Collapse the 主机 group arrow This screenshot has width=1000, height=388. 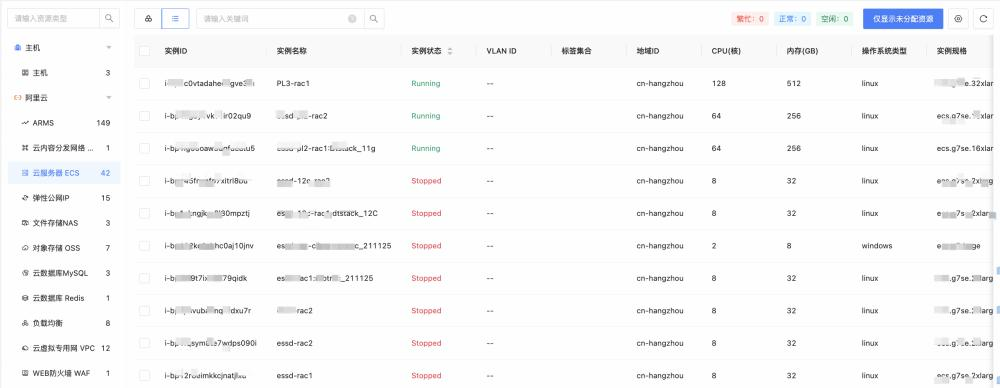pos(108,48)
